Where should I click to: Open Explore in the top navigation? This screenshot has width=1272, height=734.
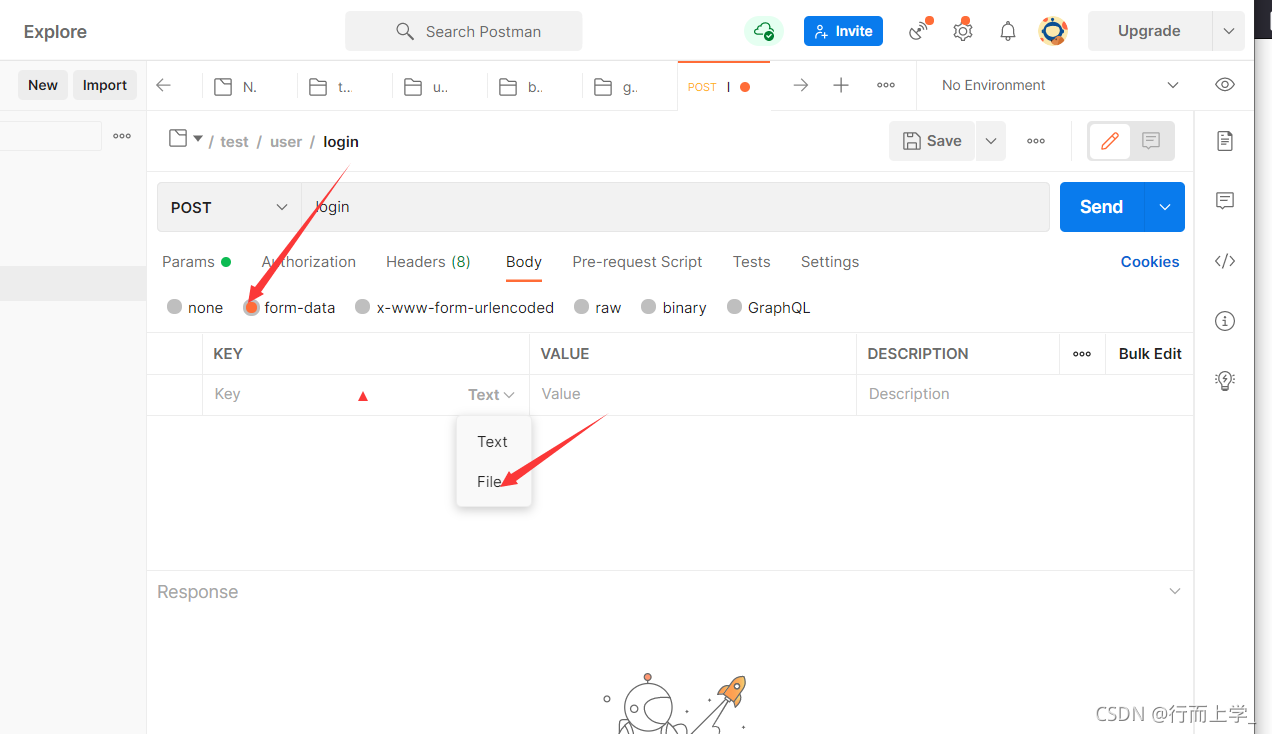tap(55, 32)
